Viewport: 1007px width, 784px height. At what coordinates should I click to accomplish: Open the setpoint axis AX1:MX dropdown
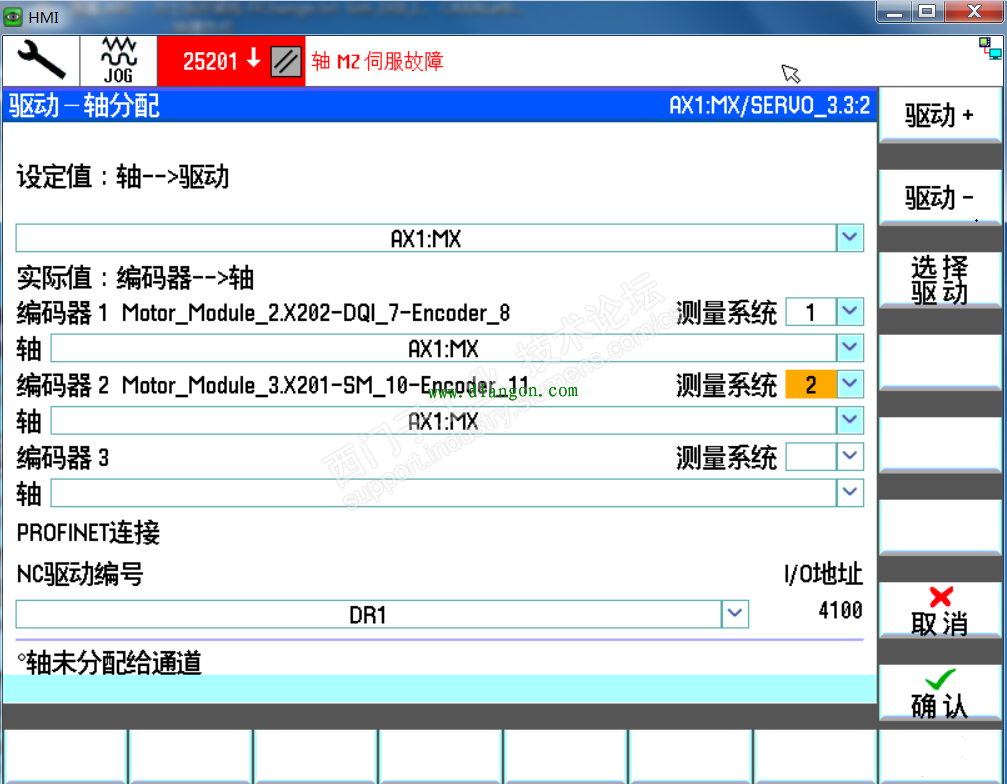(x=849, y=237)
